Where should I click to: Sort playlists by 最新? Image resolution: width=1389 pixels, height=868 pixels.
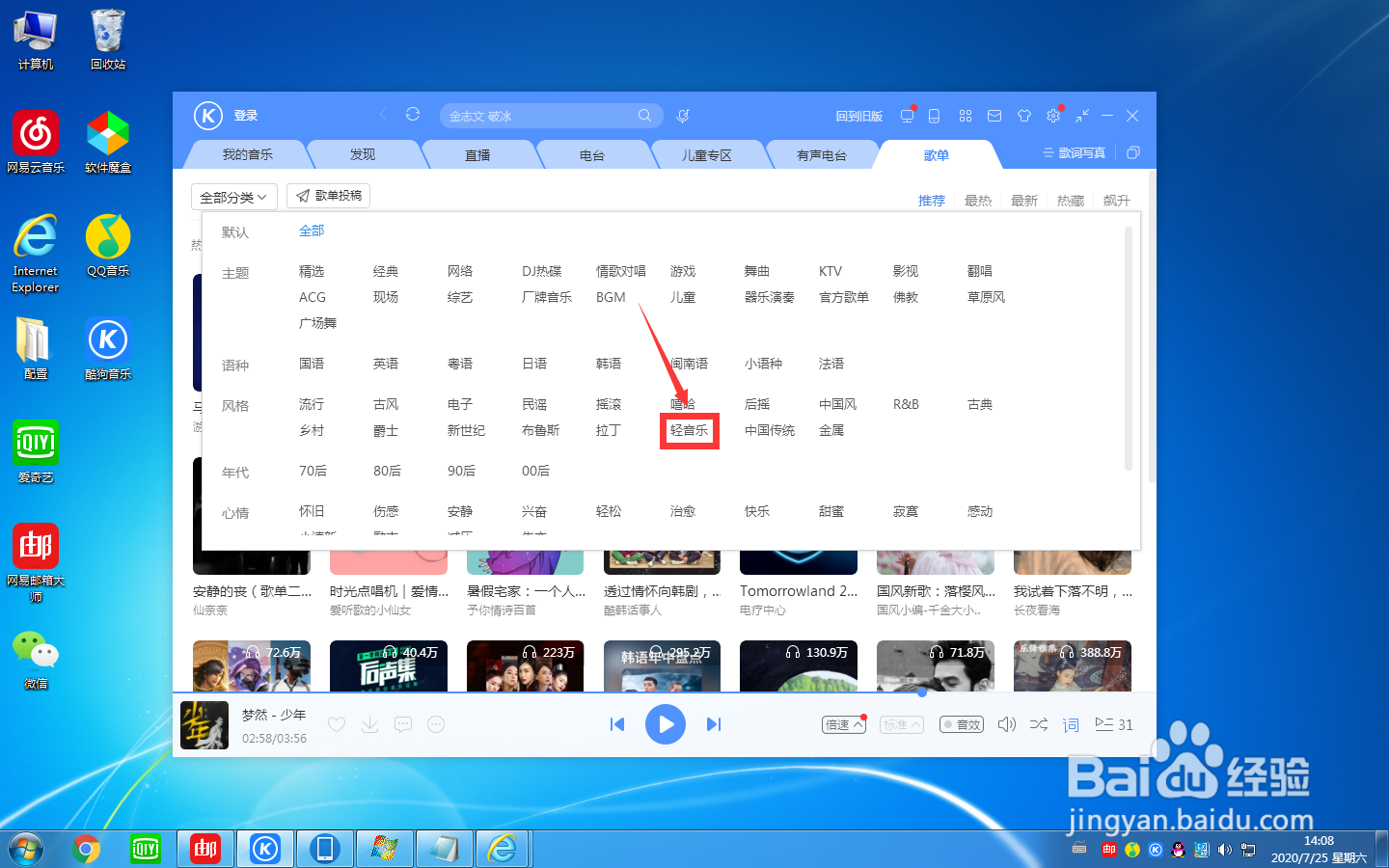point(1024,201)
